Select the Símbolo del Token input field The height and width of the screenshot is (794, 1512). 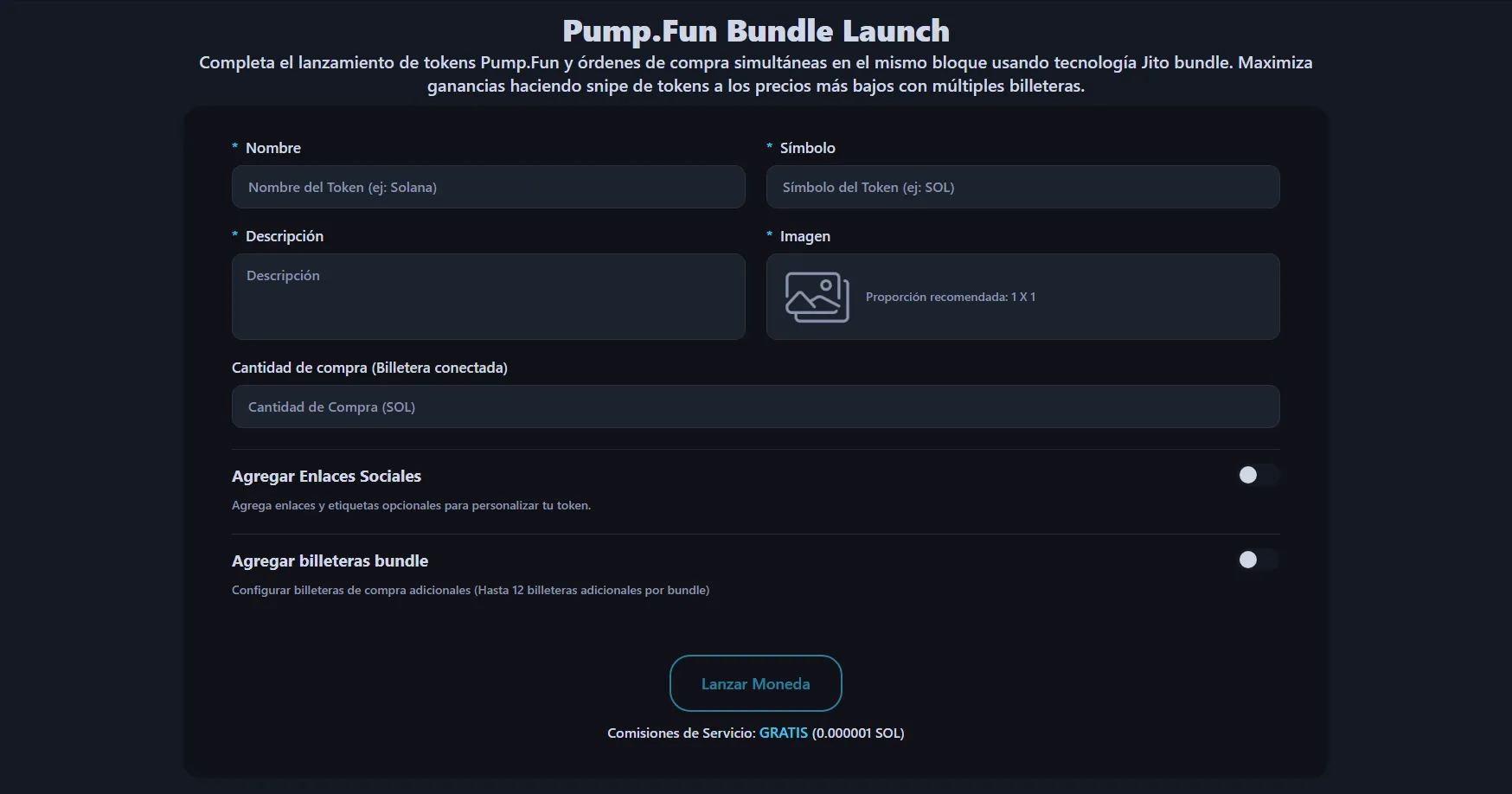(x=1022, y=187)
